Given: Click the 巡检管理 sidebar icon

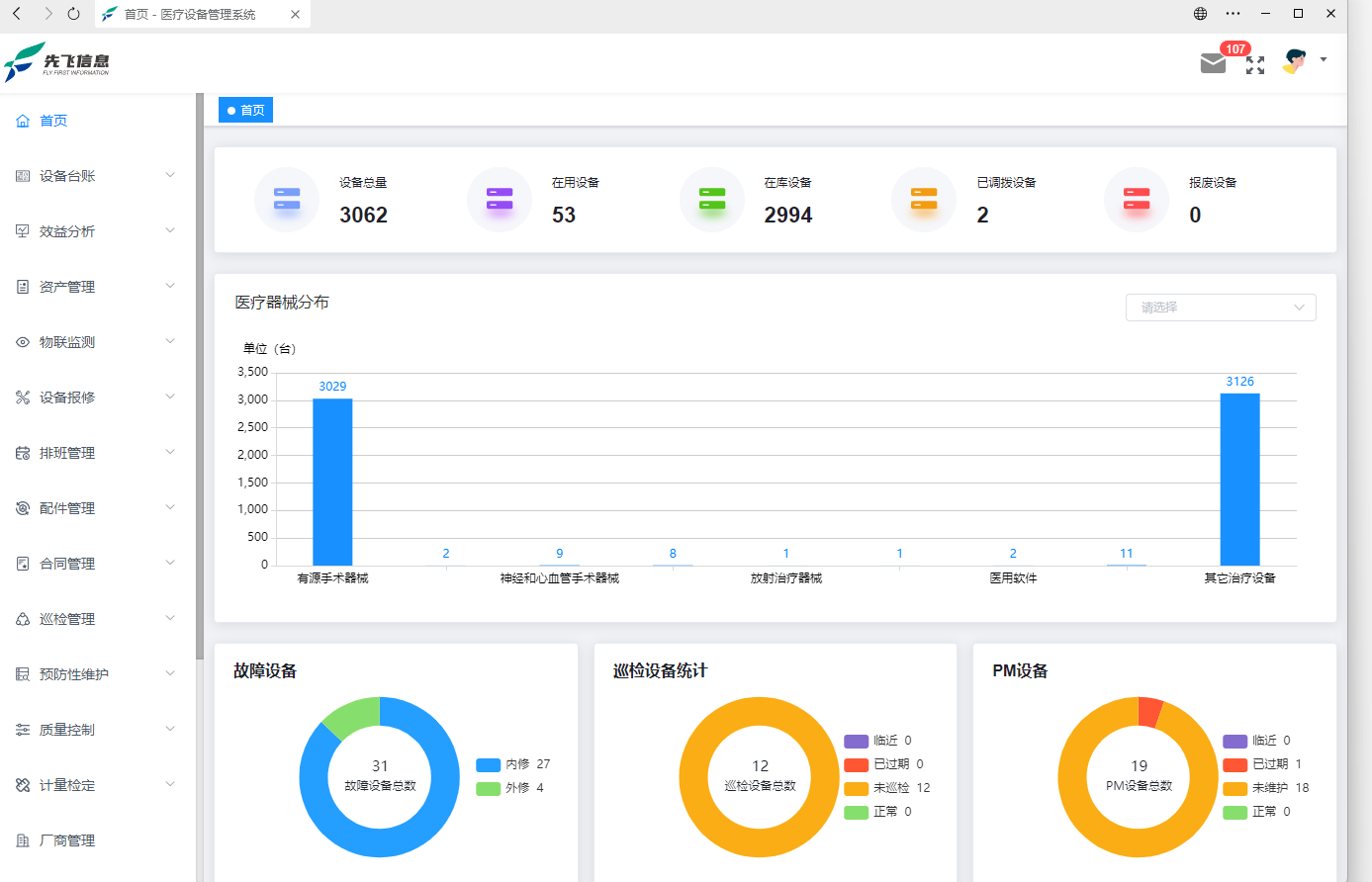Looking at the screenshot, I should click(x=23, y=619).
